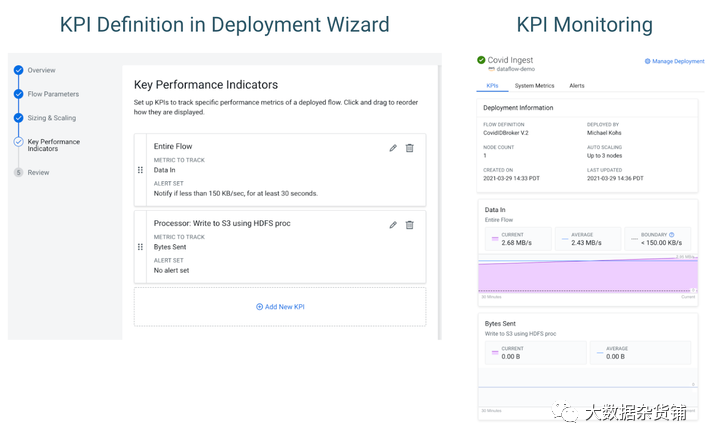Click the Boundary < 150.00 KB/s card
The image size is (709, 443).
click(x=657, y=239)
